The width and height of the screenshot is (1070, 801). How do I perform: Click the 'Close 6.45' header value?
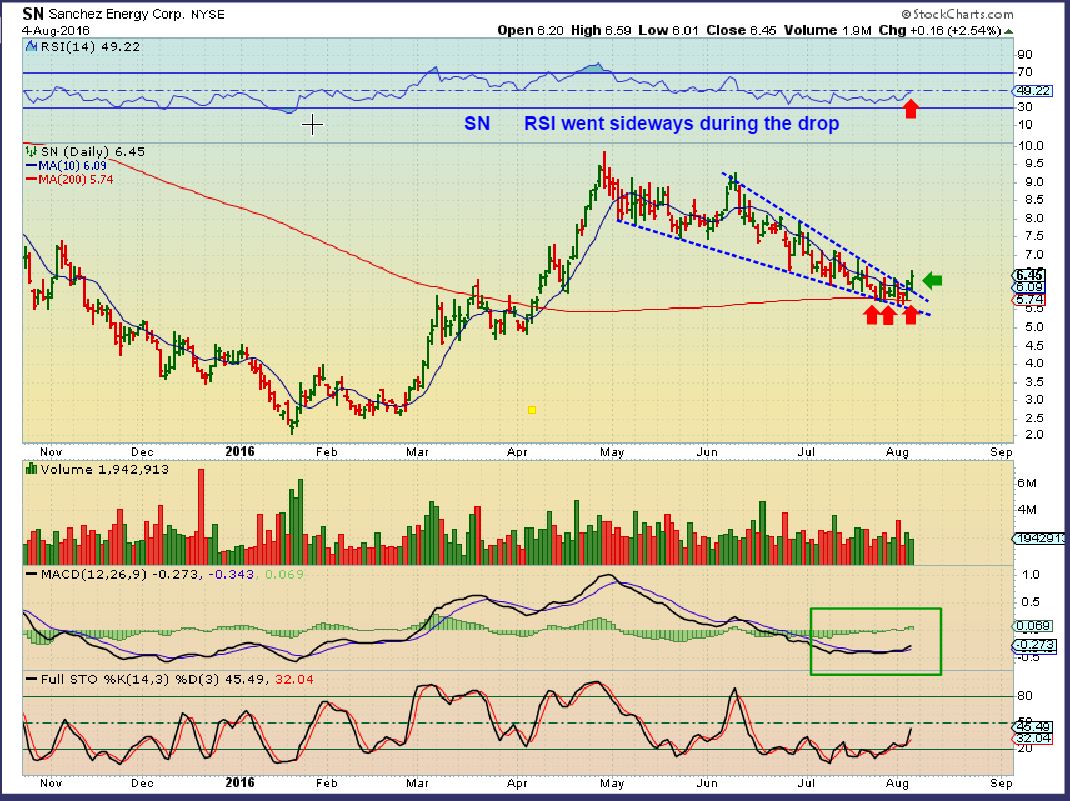click(x=741, y=31)
